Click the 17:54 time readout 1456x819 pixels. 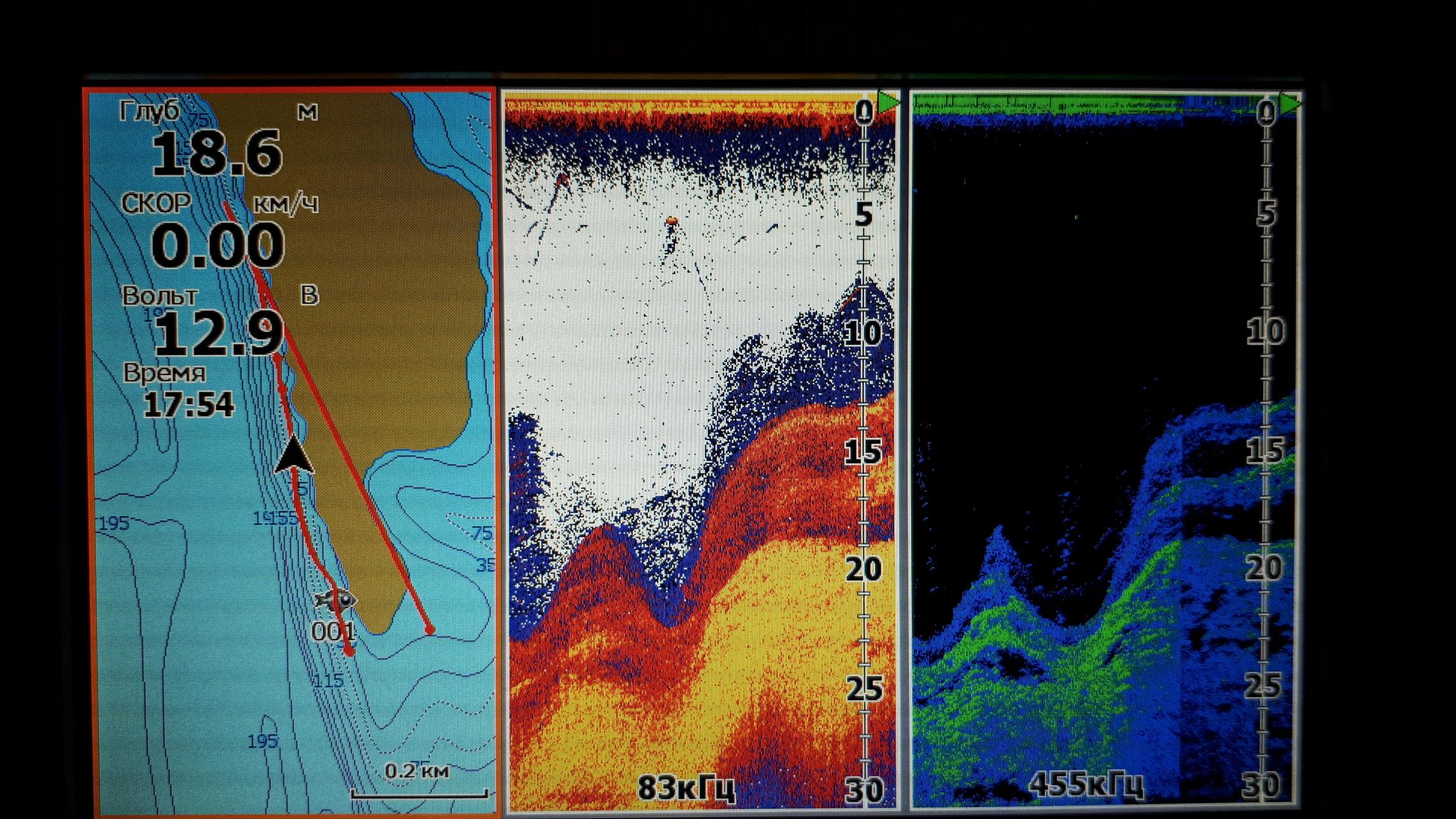tap(189, 405)
